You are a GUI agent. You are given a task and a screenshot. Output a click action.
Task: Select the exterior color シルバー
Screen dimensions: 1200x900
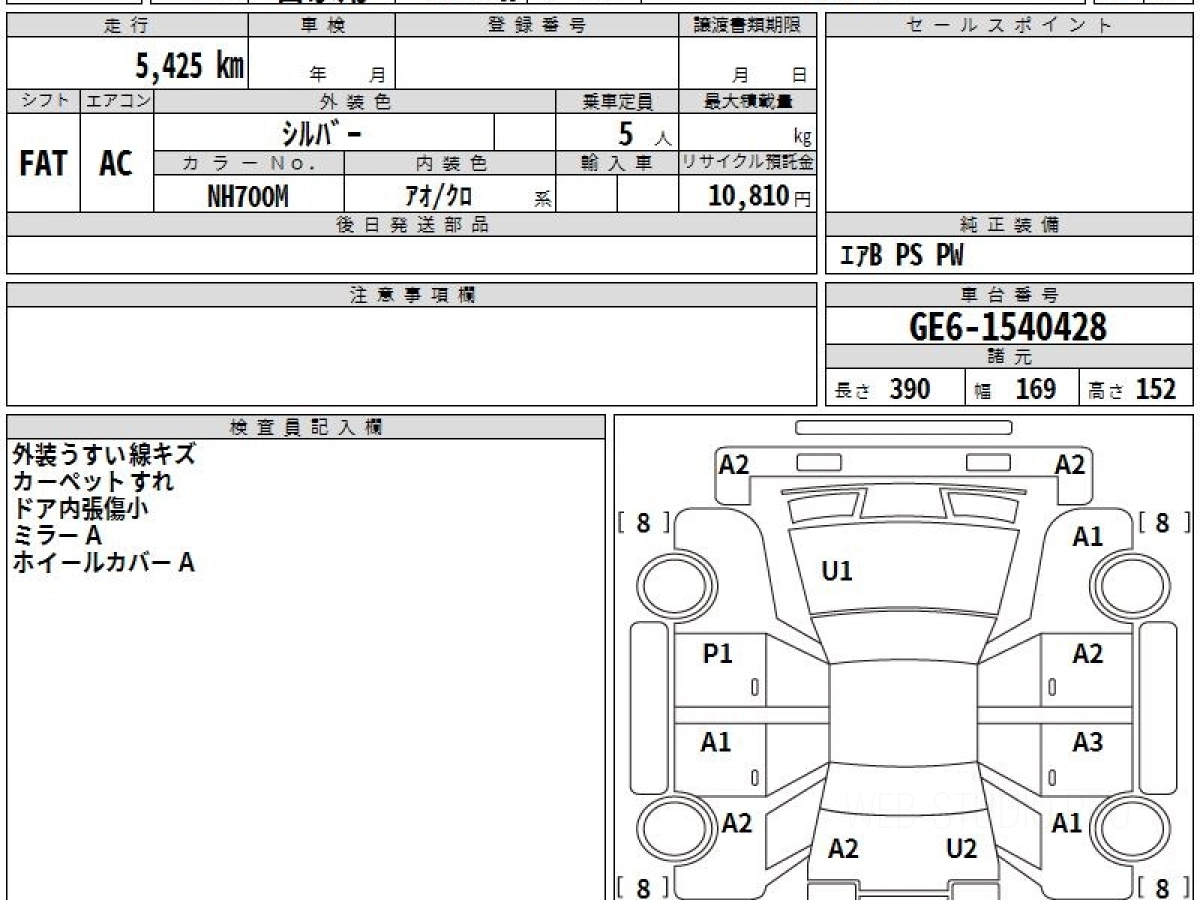click(x=319, y=133)
